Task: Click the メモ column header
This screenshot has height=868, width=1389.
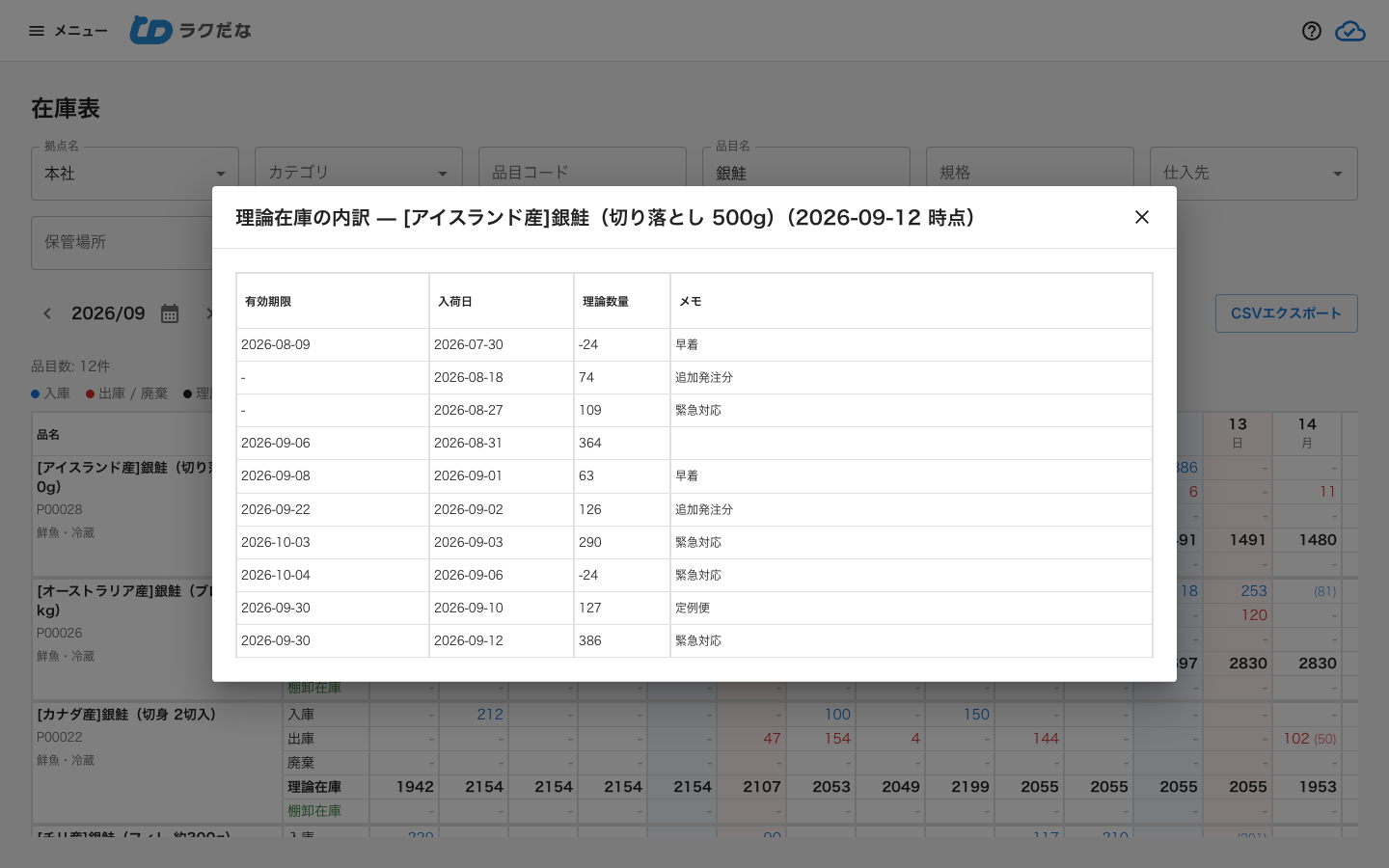Action: point(912,301)
